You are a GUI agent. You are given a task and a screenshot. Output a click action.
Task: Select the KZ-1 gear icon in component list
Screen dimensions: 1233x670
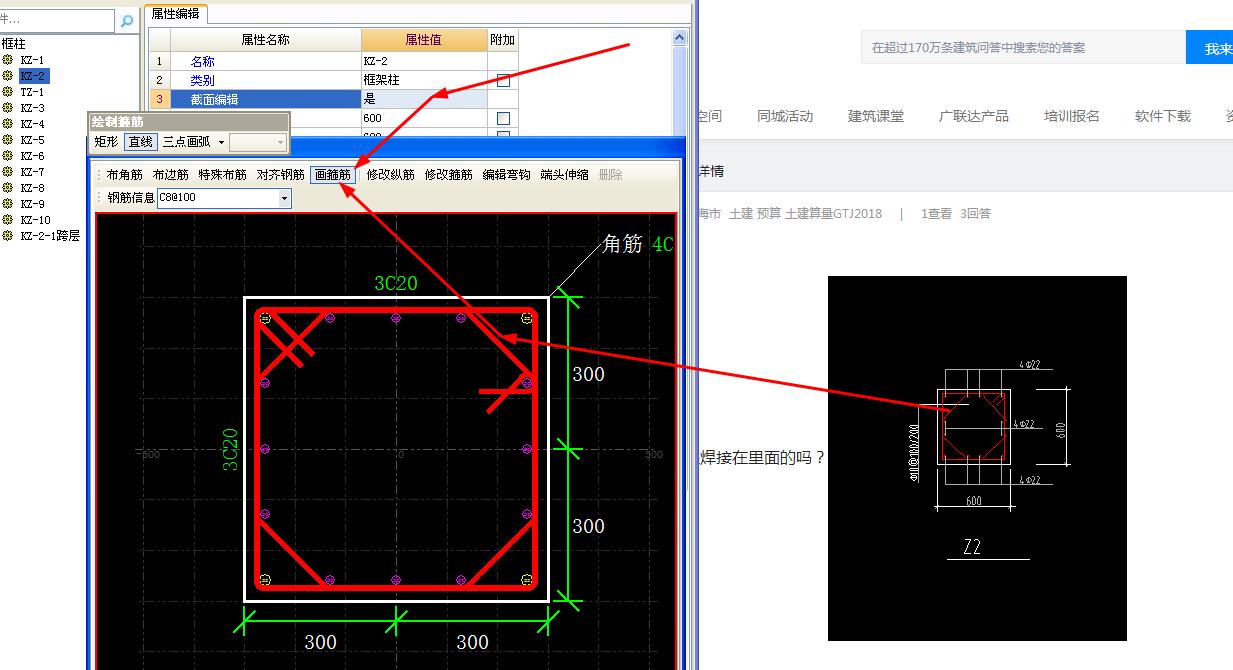(8, 60)
